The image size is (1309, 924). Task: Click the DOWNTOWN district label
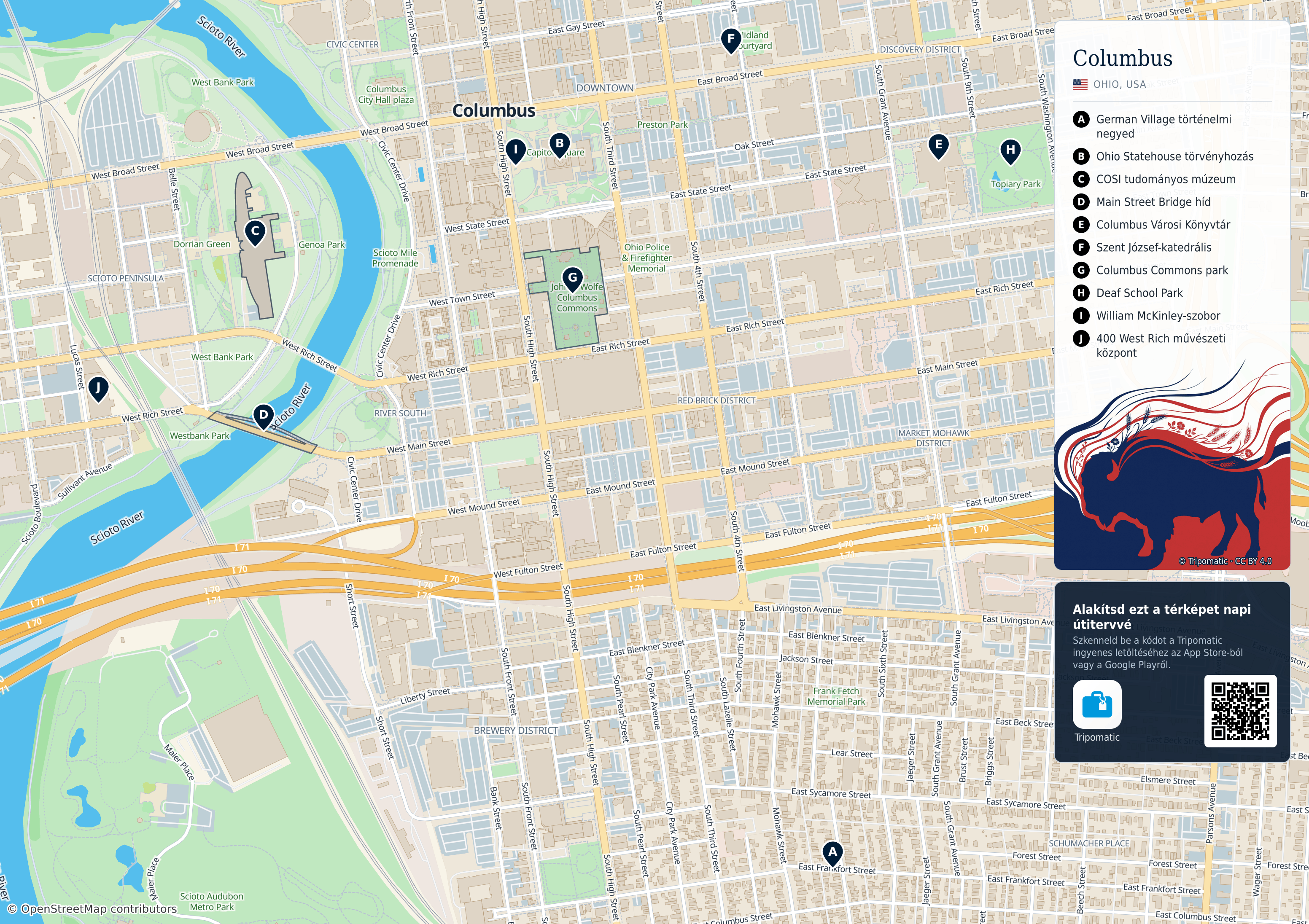(x=605, y=89)
